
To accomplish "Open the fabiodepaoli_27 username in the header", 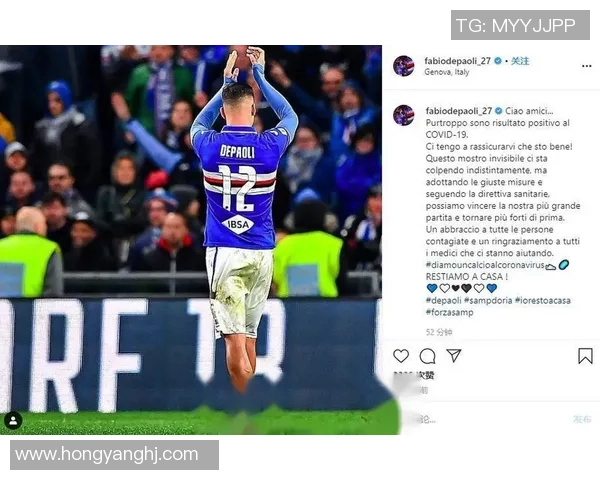I will (x=457, y=61).
